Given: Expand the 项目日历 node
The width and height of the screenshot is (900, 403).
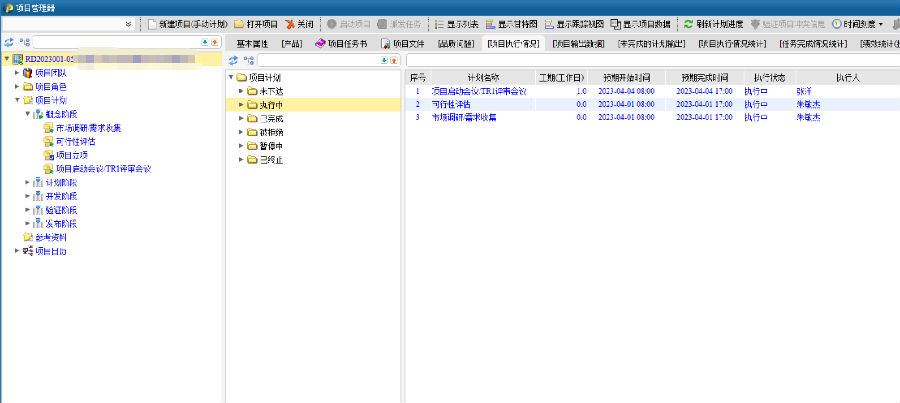Looking at the screenshot, I should click(17, 251).
